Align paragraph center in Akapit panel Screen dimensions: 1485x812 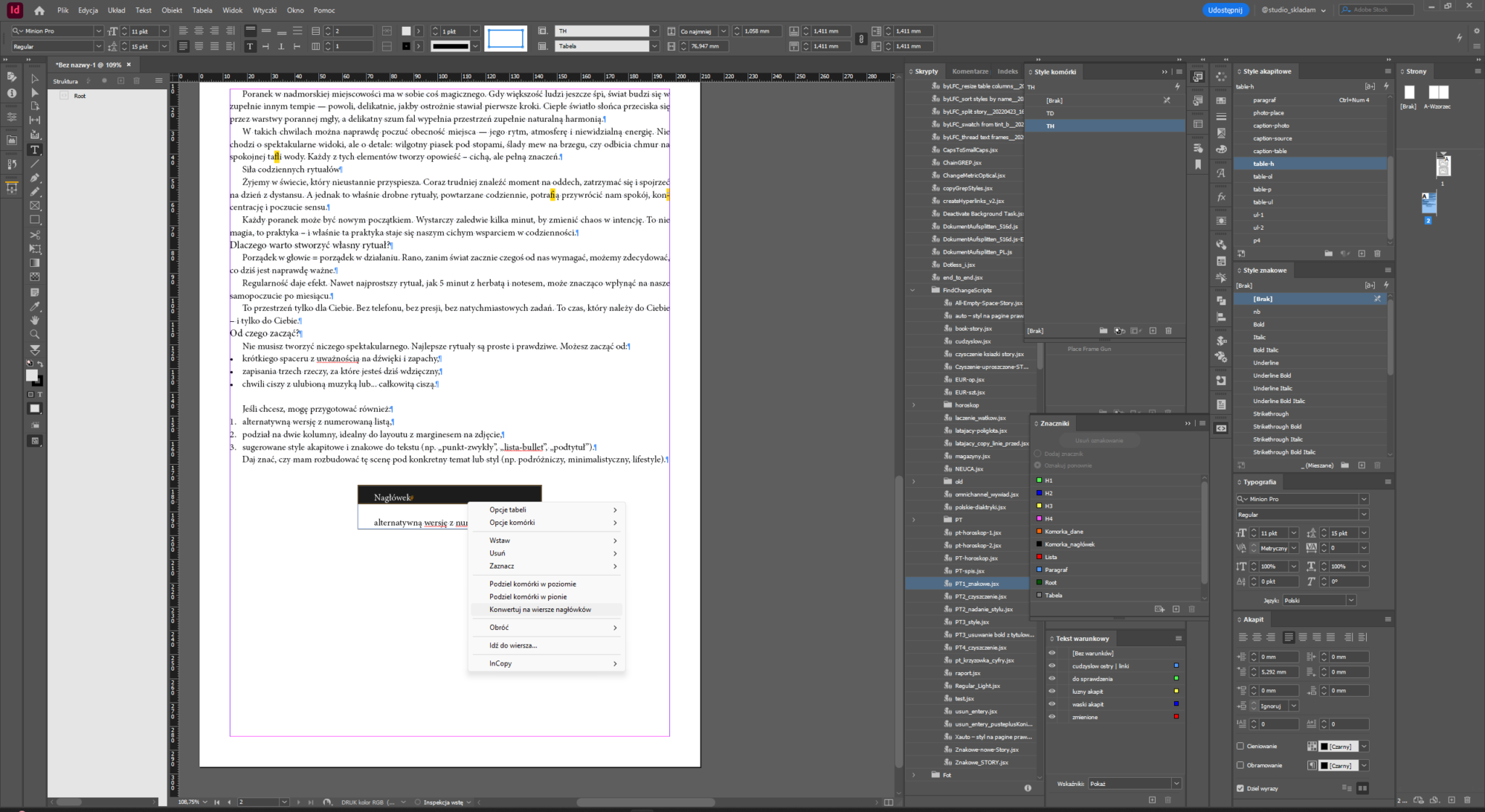point(1257,637)
